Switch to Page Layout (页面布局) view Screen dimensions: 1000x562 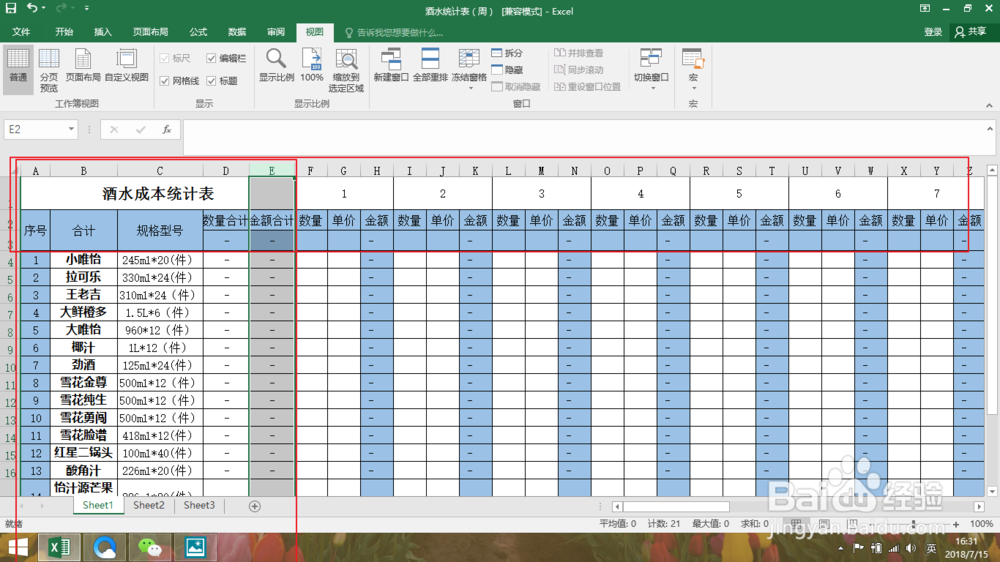pos(83,66)
